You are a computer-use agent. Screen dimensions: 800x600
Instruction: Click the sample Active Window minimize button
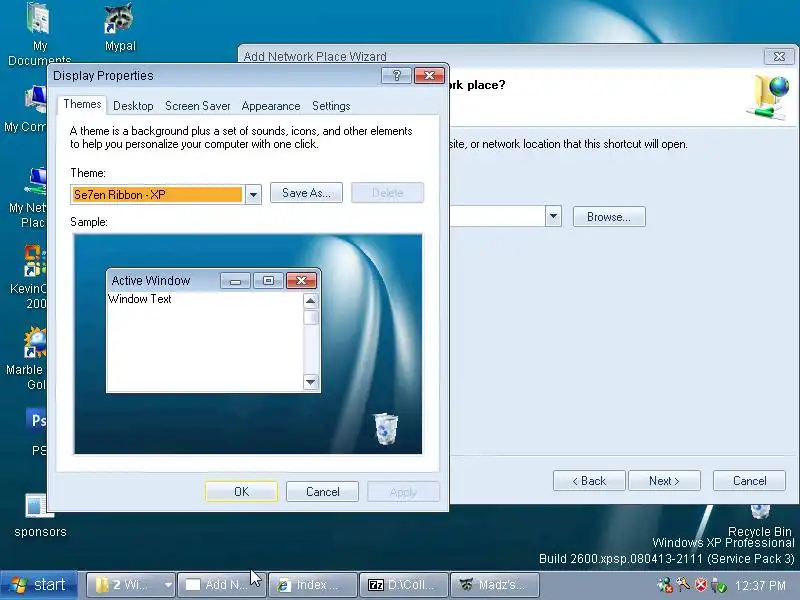235,281
